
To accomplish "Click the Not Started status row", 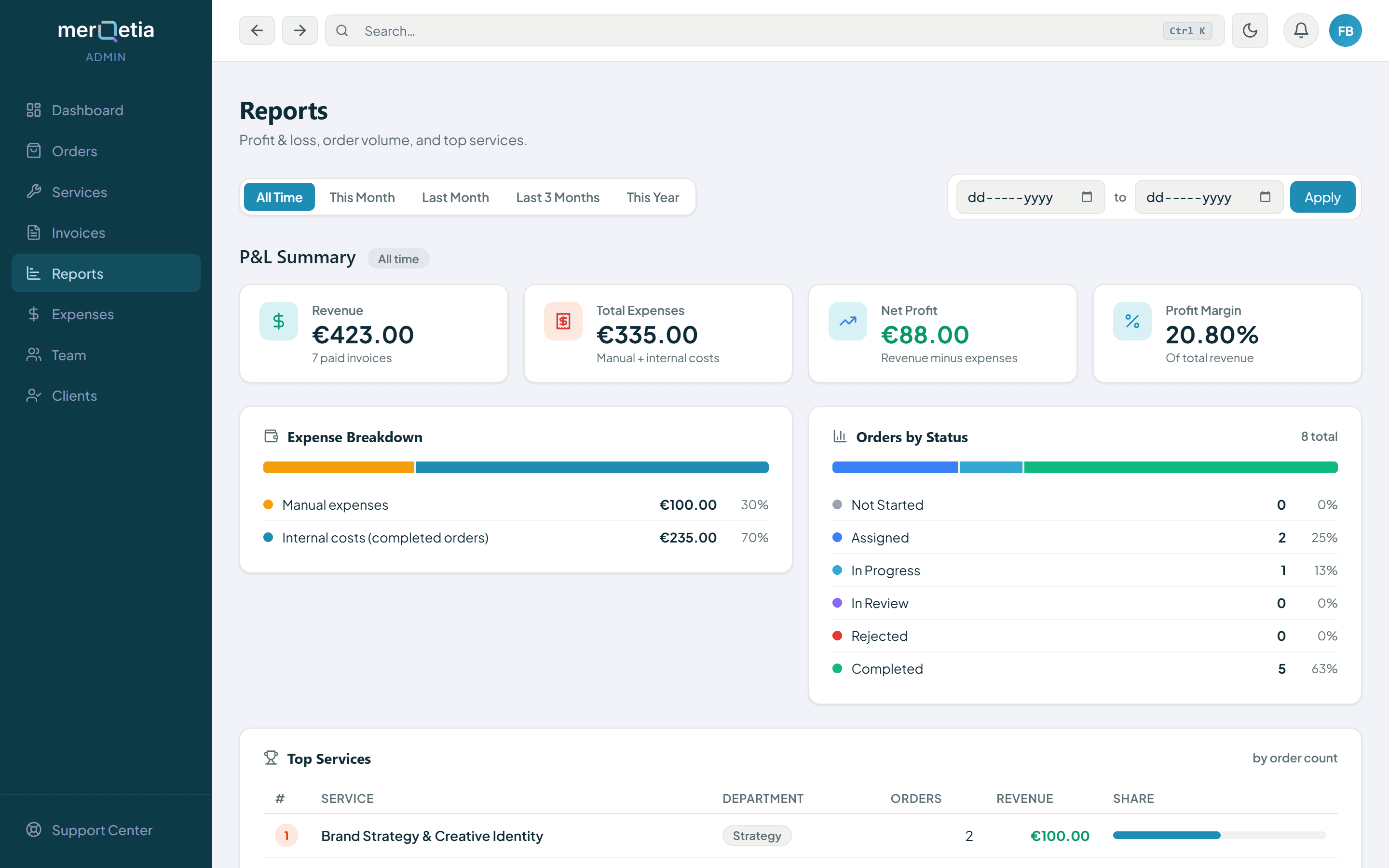I will [1084, 504].
